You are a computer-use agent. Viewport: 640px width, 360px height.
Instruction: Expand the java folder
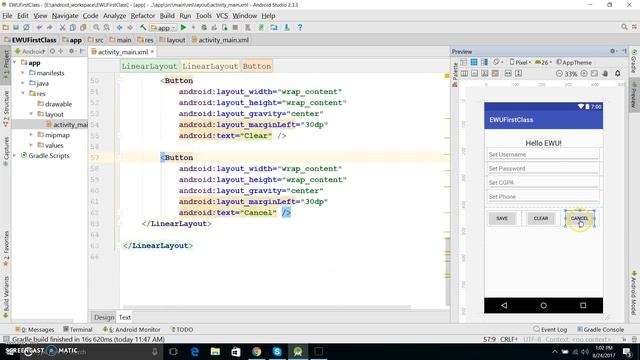(23, 83)
